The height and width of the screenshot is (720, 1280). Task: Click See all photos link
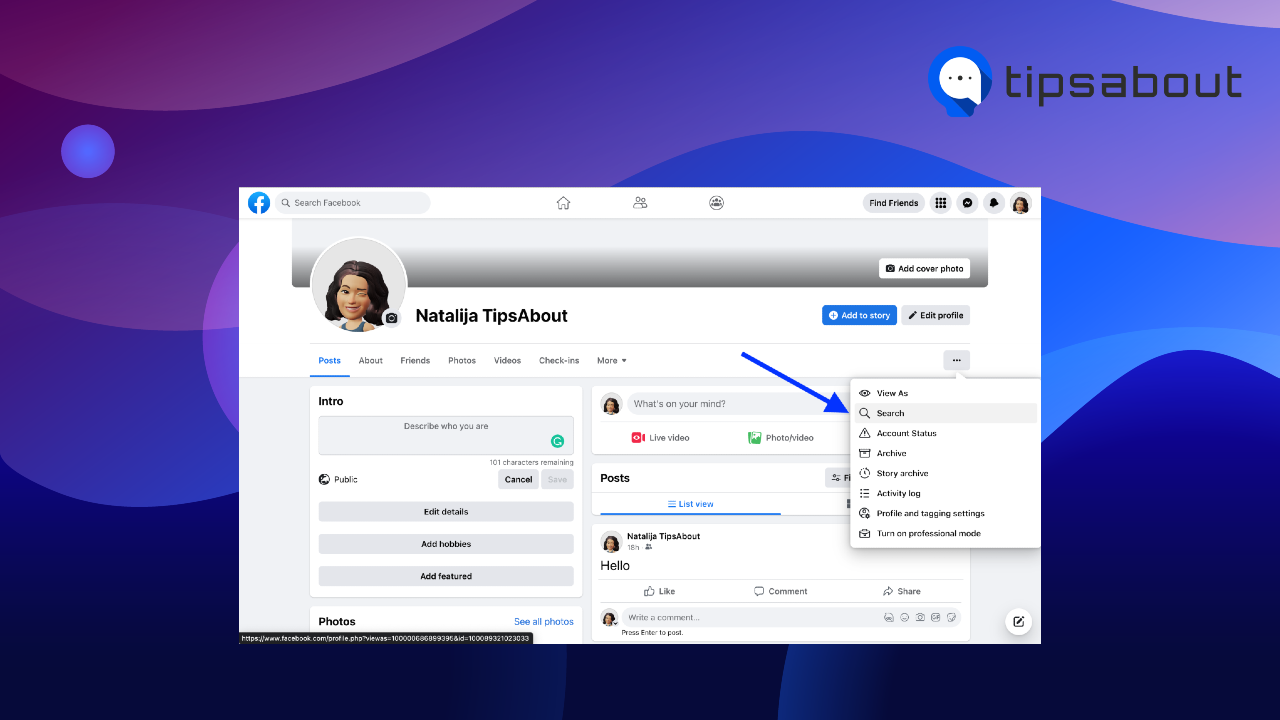tap(544, 622)
